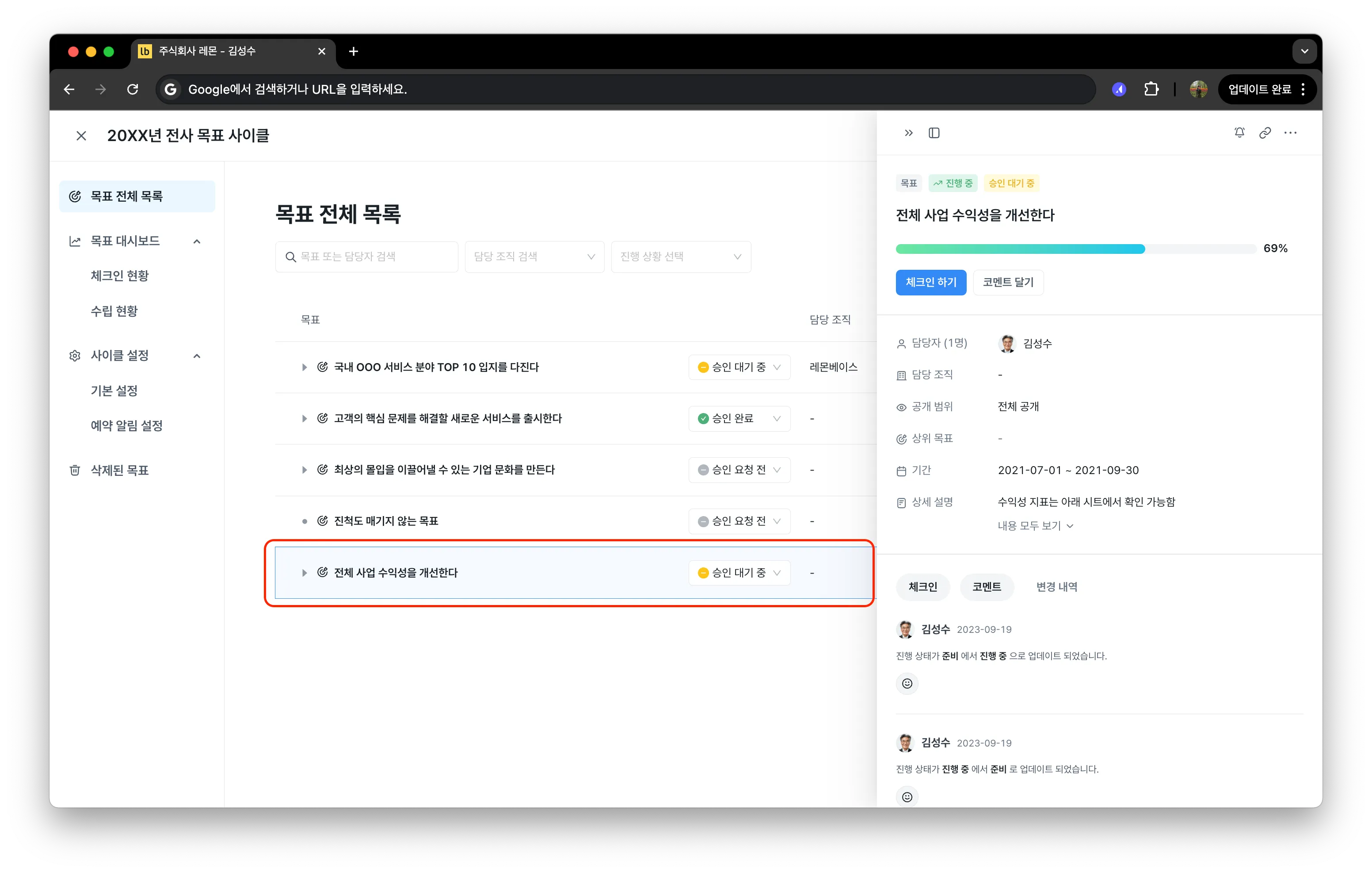
Task: Expand the 최상의 몰입 goal row
Action: [x=304, y=470]
